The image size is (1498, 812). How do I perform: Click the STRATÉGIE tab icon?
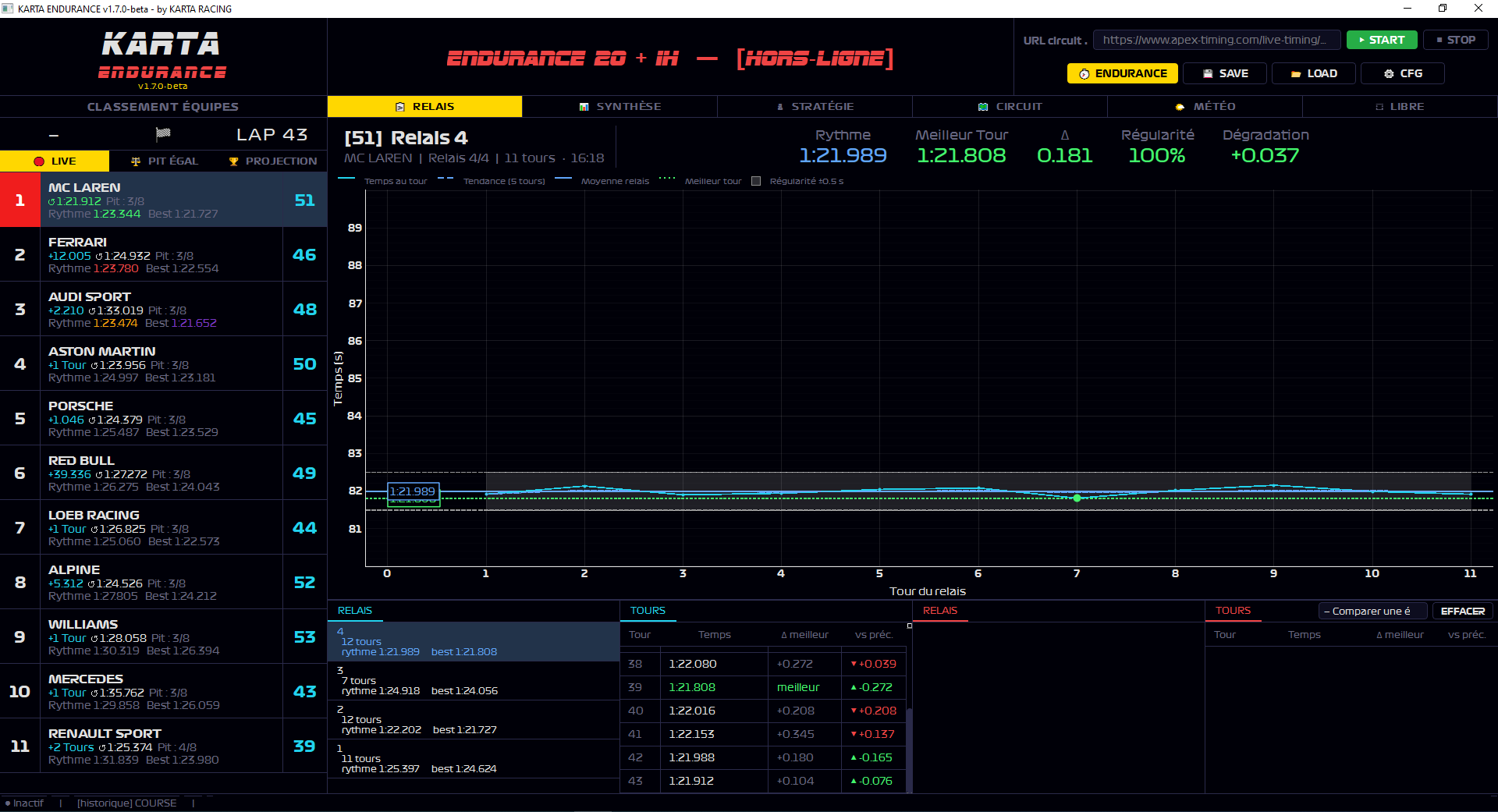coord(780,107)
